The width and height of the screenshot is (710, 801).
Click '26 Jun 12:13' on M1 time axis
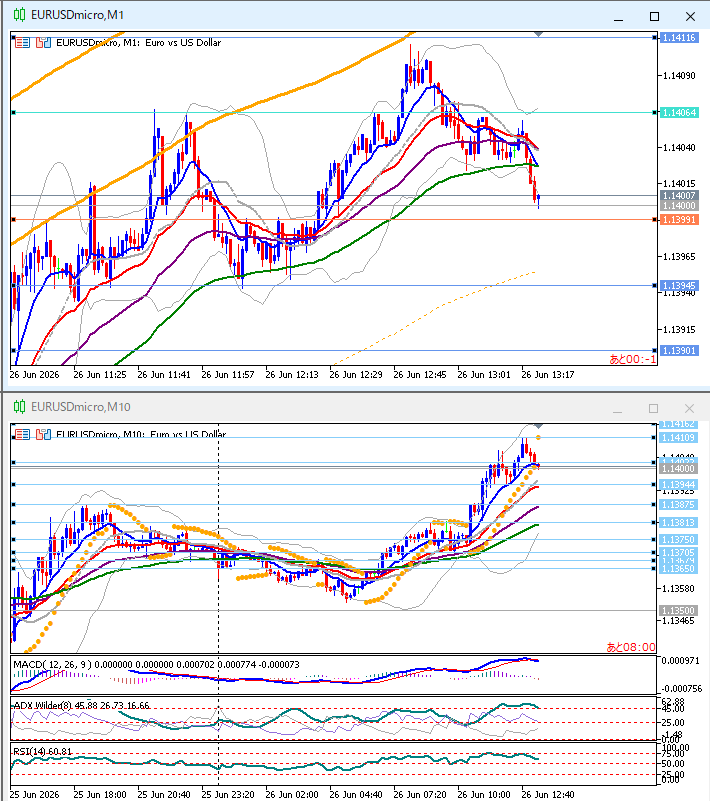point(292,375)
